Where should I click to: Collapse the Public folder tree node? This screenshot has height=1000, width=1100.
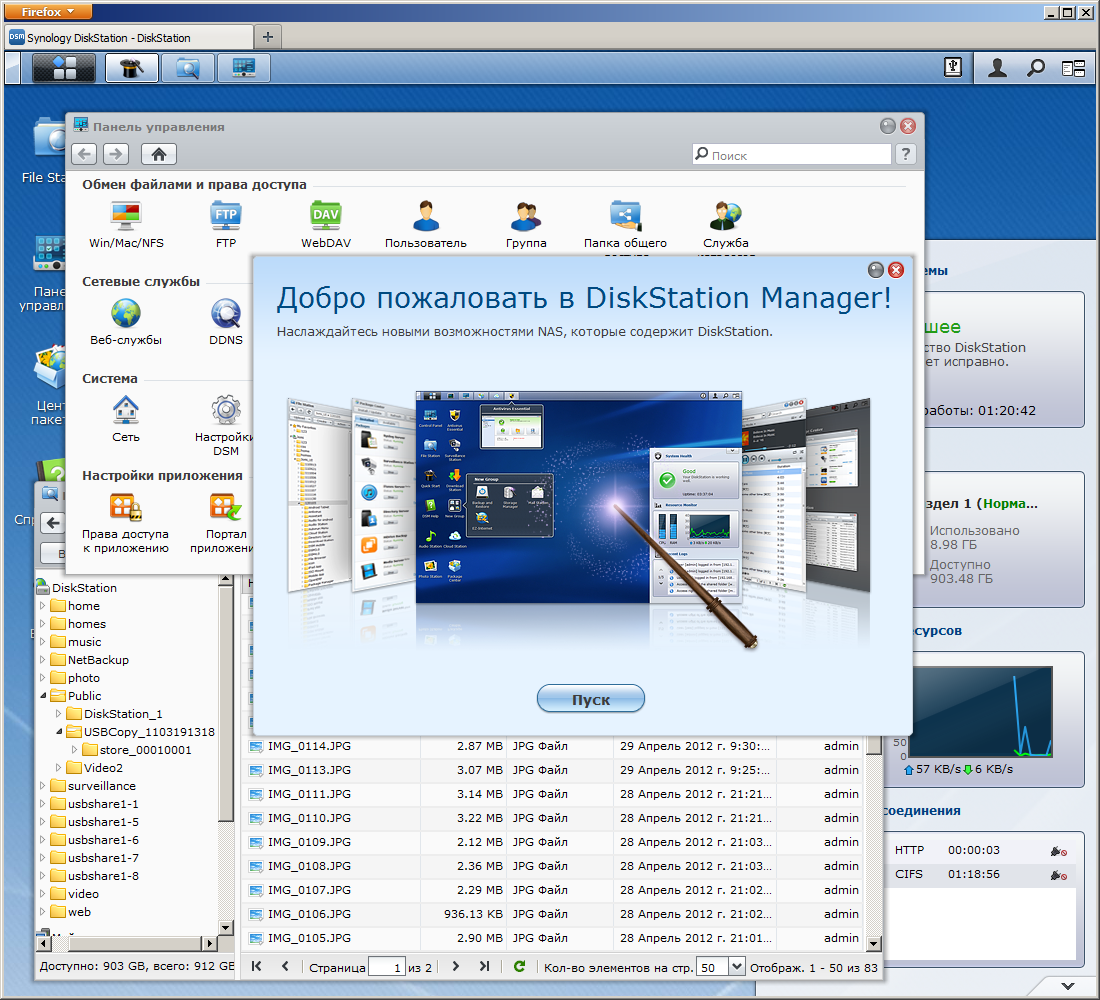[42, 696]
